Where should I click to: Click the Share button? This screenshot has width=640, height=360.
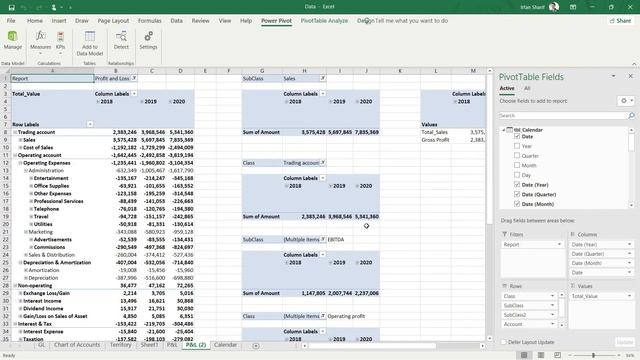point(620,20)
